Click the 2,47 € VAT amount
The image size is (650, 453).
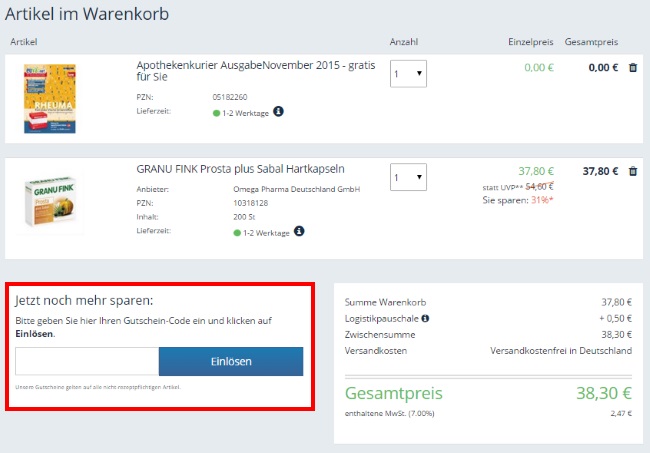(621, 413)
